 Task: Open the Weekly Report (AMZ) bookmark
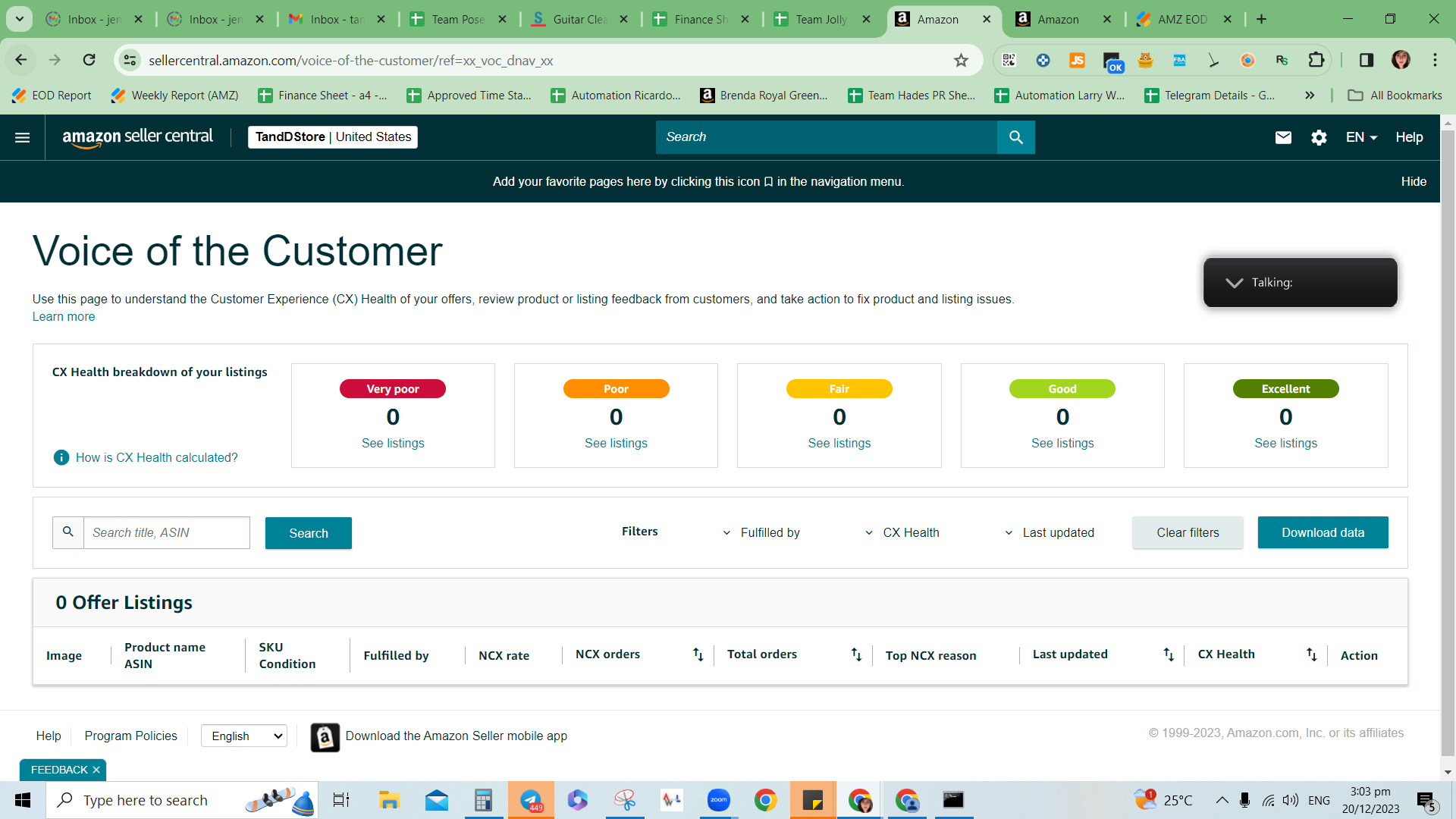pos(174,95)
